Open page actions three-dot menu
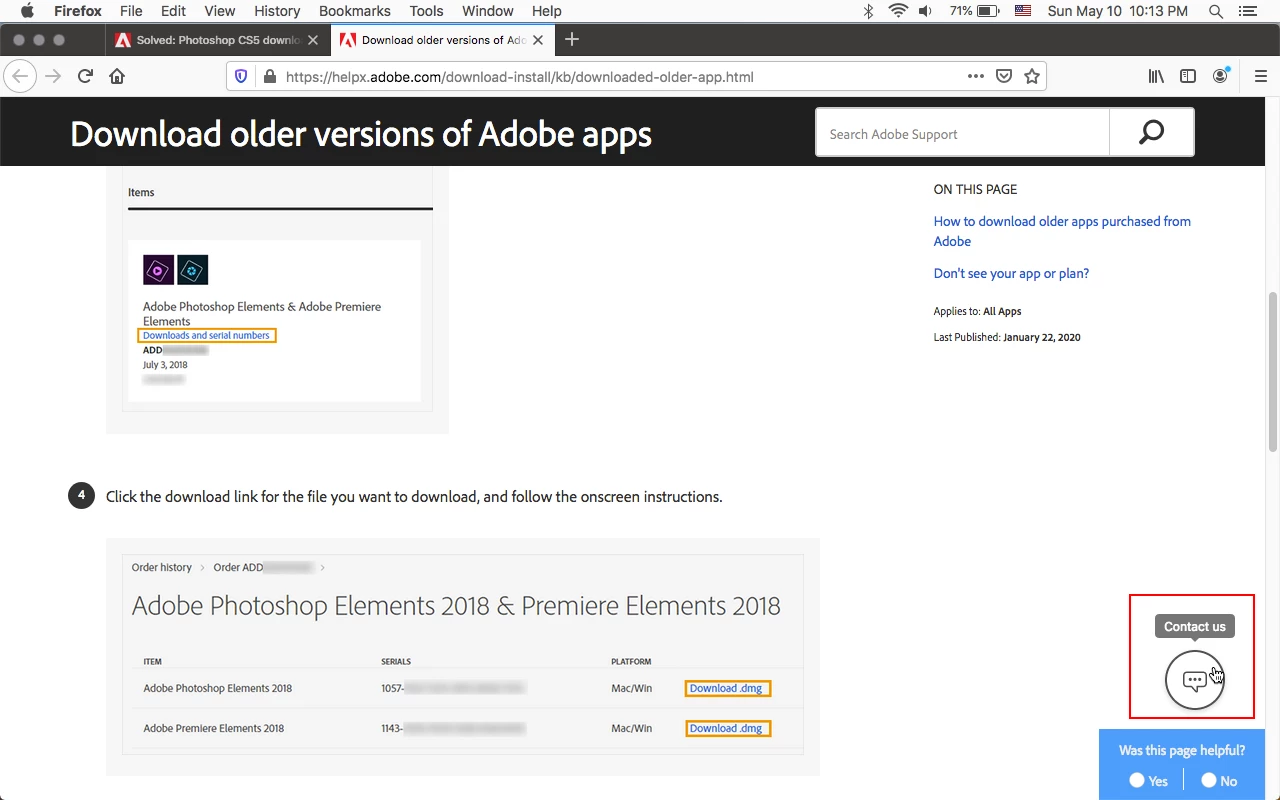1280x800 pixels. 975,76
